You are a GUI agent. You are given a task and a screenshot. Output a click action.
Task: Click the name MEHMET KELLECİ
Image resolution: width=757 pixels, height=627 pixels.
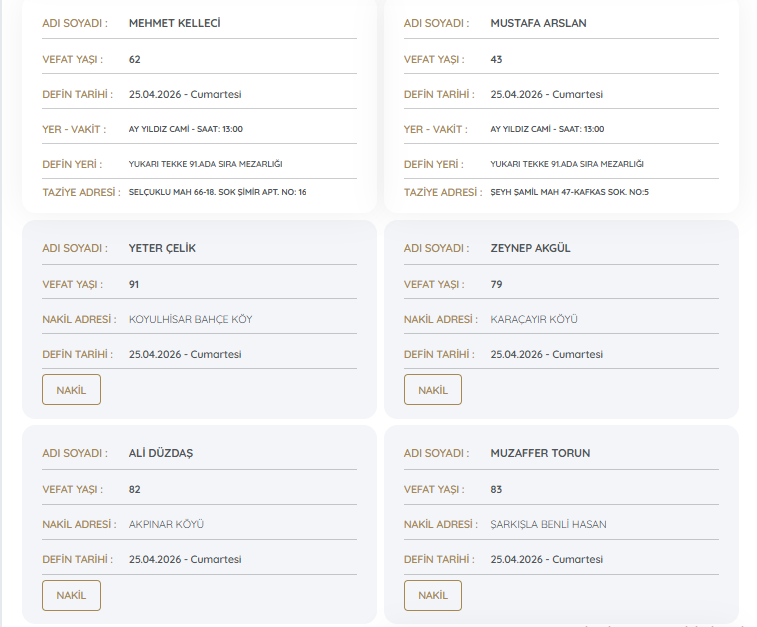tap(175, 23)
